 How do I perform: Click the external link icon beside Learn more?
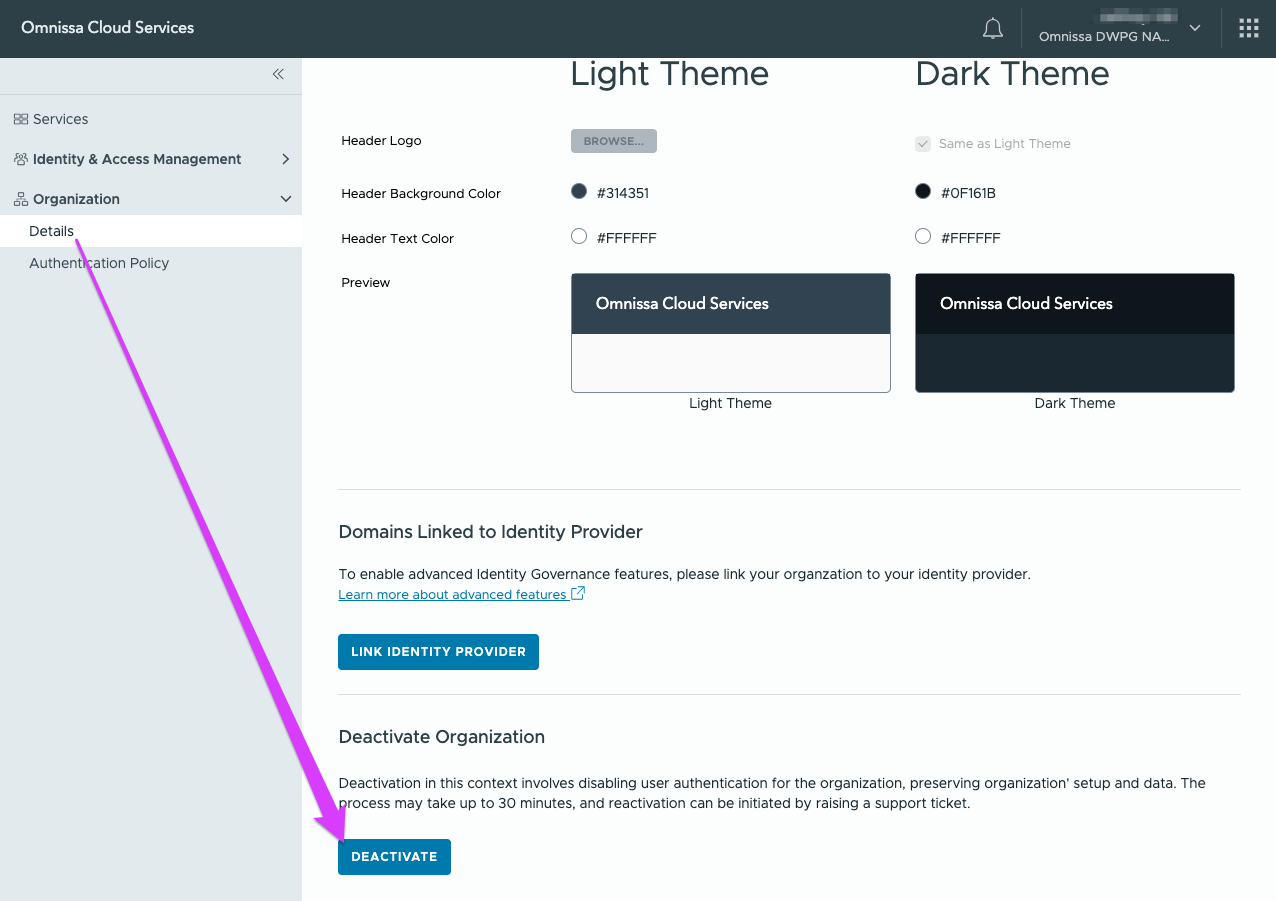coord(577,594)
